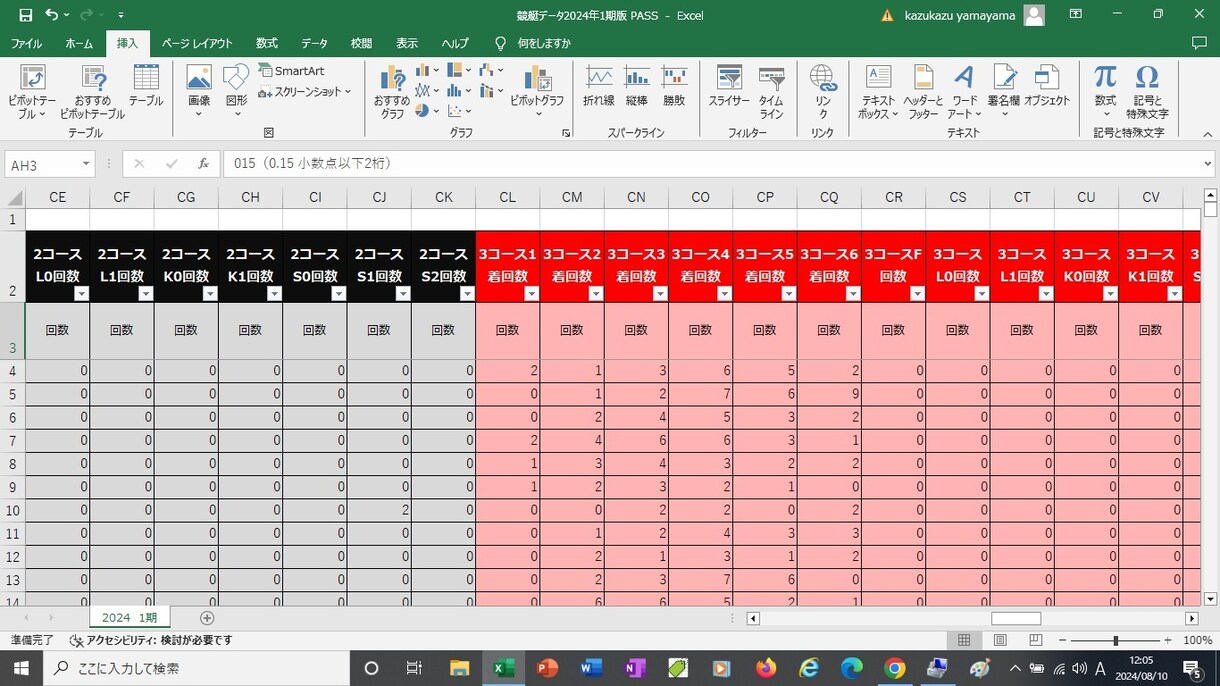1220x686 pixels.
Task: Insert a テキストボックス
Action: tap(878, 92)
